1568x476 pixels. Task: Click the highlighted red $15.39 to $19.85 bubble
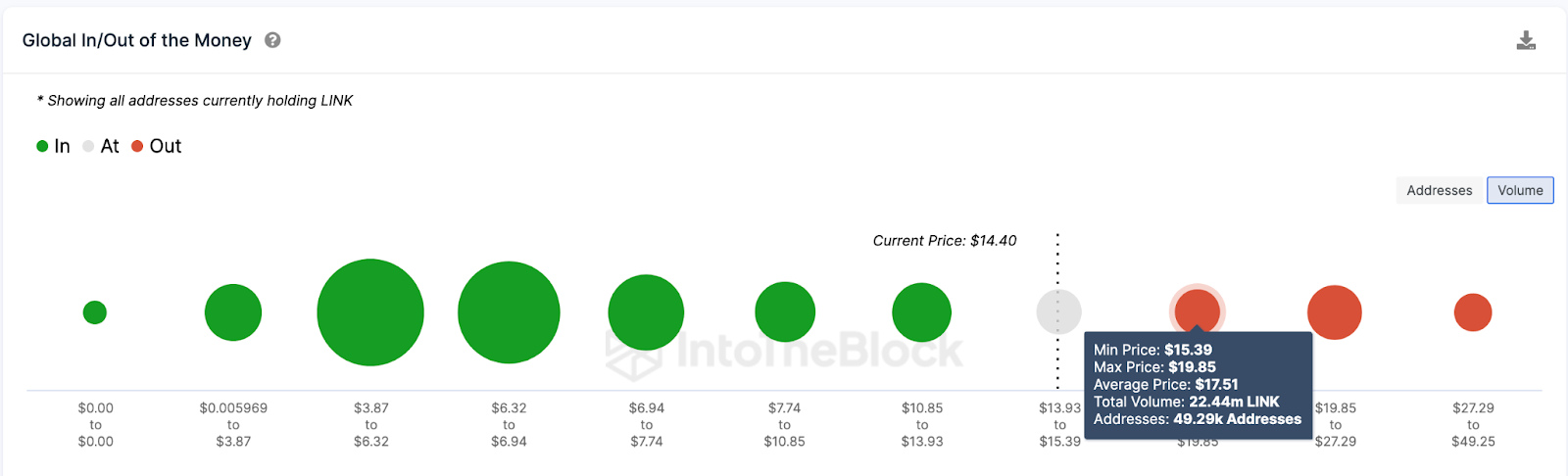[1198, 309]
